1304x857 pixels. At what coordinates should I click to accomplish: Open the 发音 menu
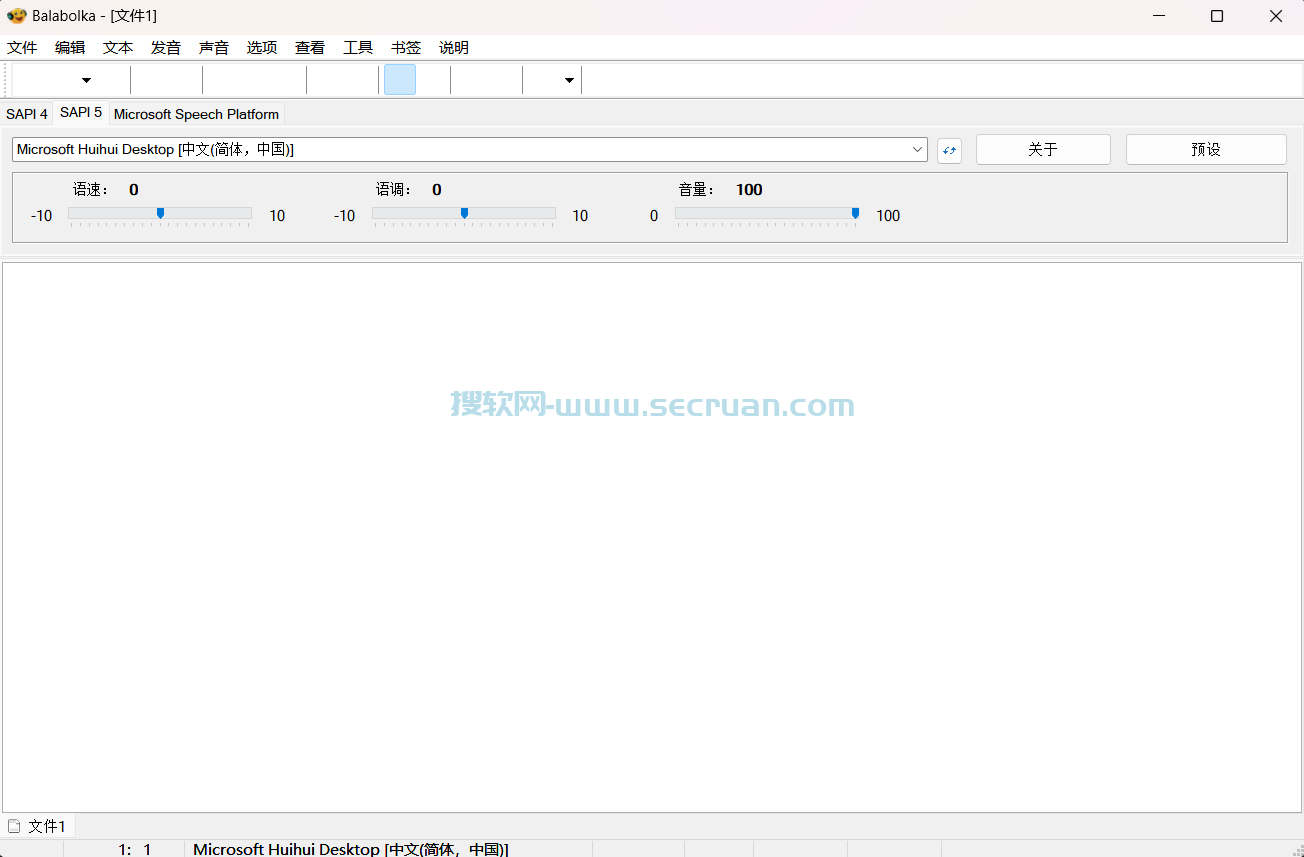click(166, 48)
